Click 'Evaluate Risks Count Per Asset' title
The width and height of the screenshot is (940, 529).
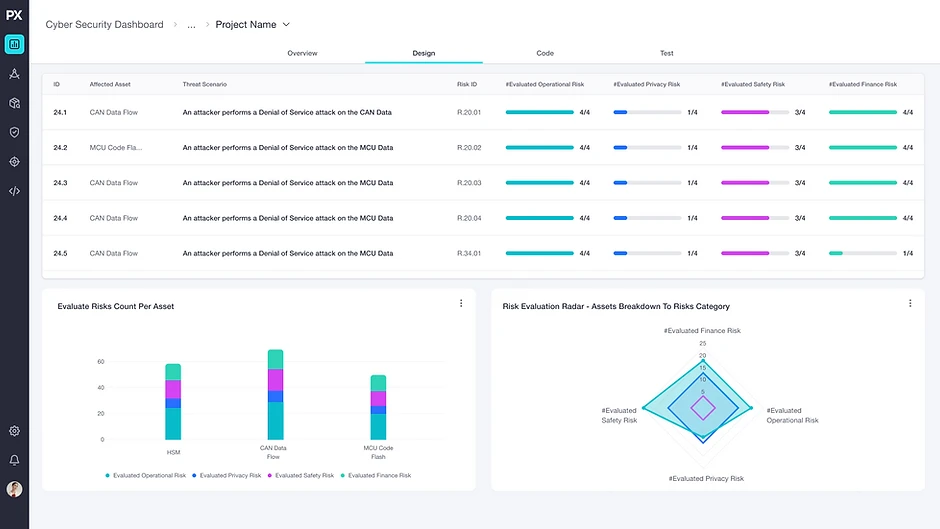(116, 306)
